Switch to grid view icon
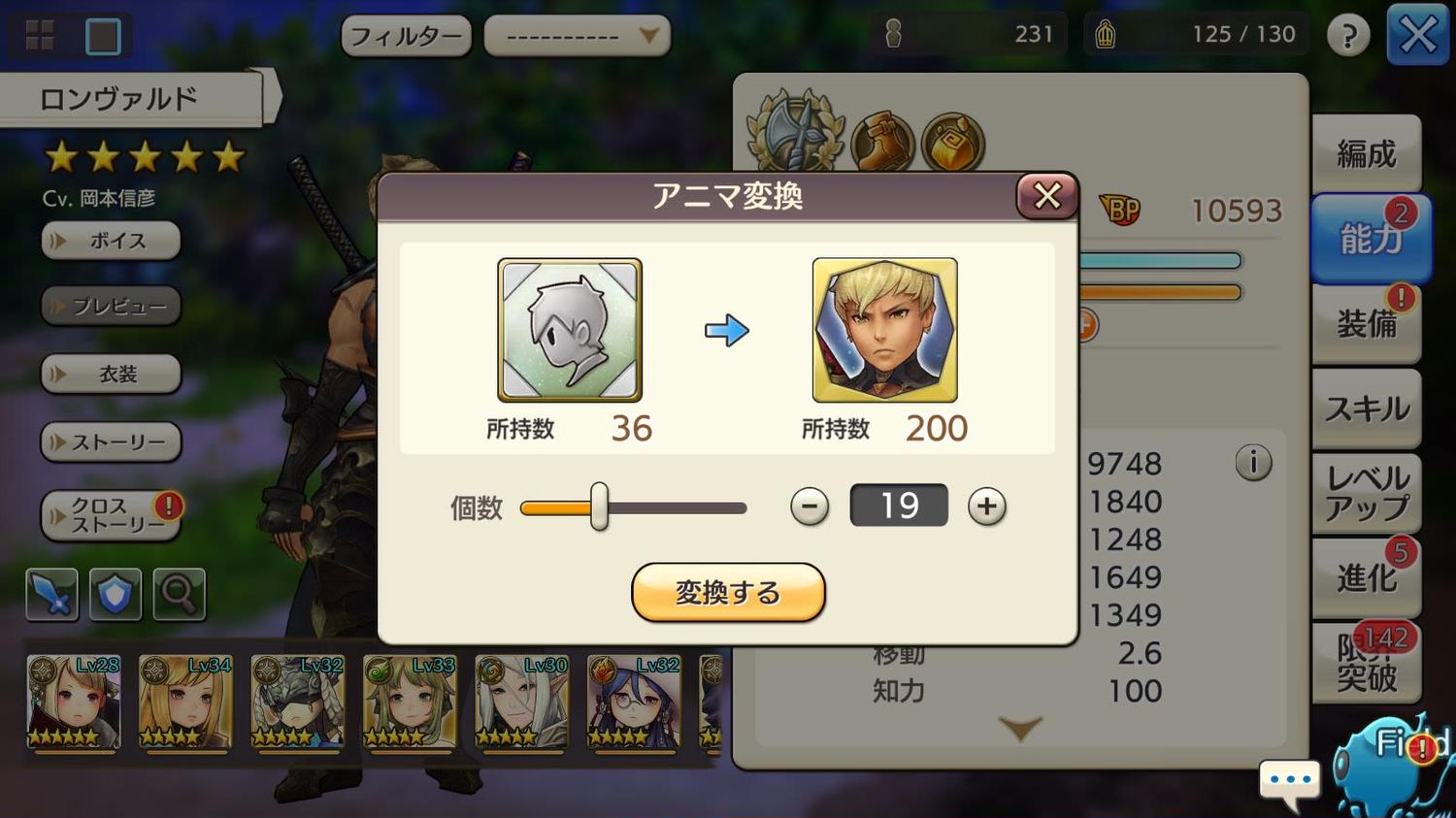 pos(40,36)
